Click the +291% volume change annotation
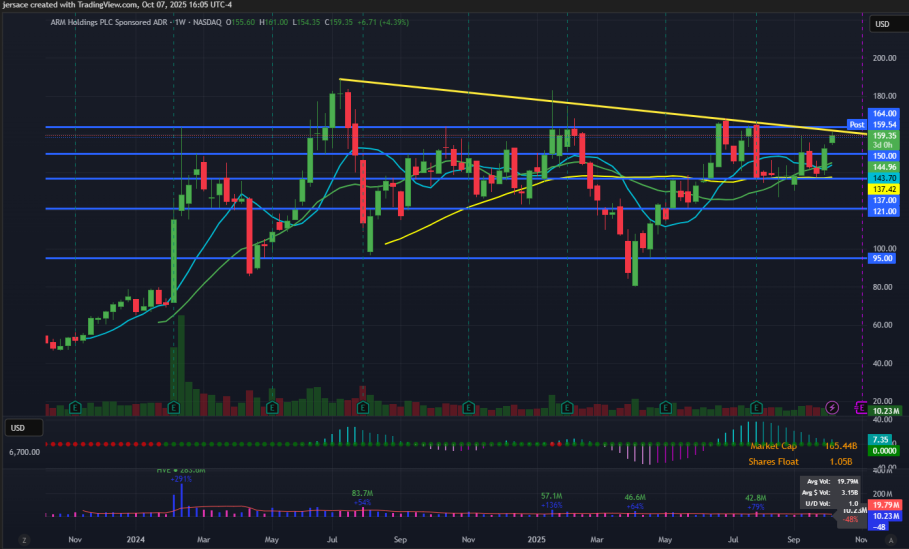This screenshot has height=549, width=909. click(x=181, y=479)
